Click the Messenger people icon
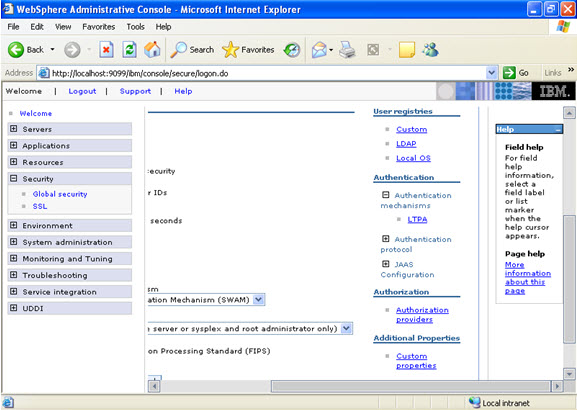577x410 pixels. (430, 50)
